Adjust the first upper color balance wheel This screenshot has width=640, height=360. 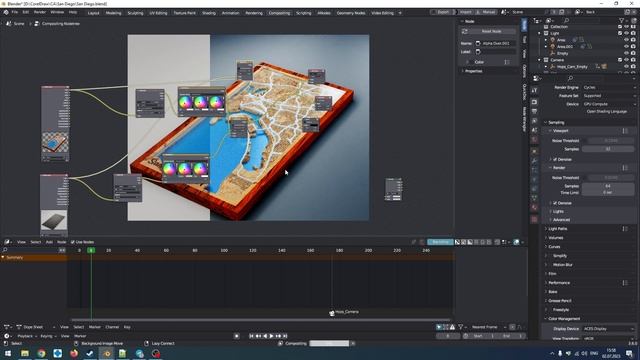[x=185, y=102]
